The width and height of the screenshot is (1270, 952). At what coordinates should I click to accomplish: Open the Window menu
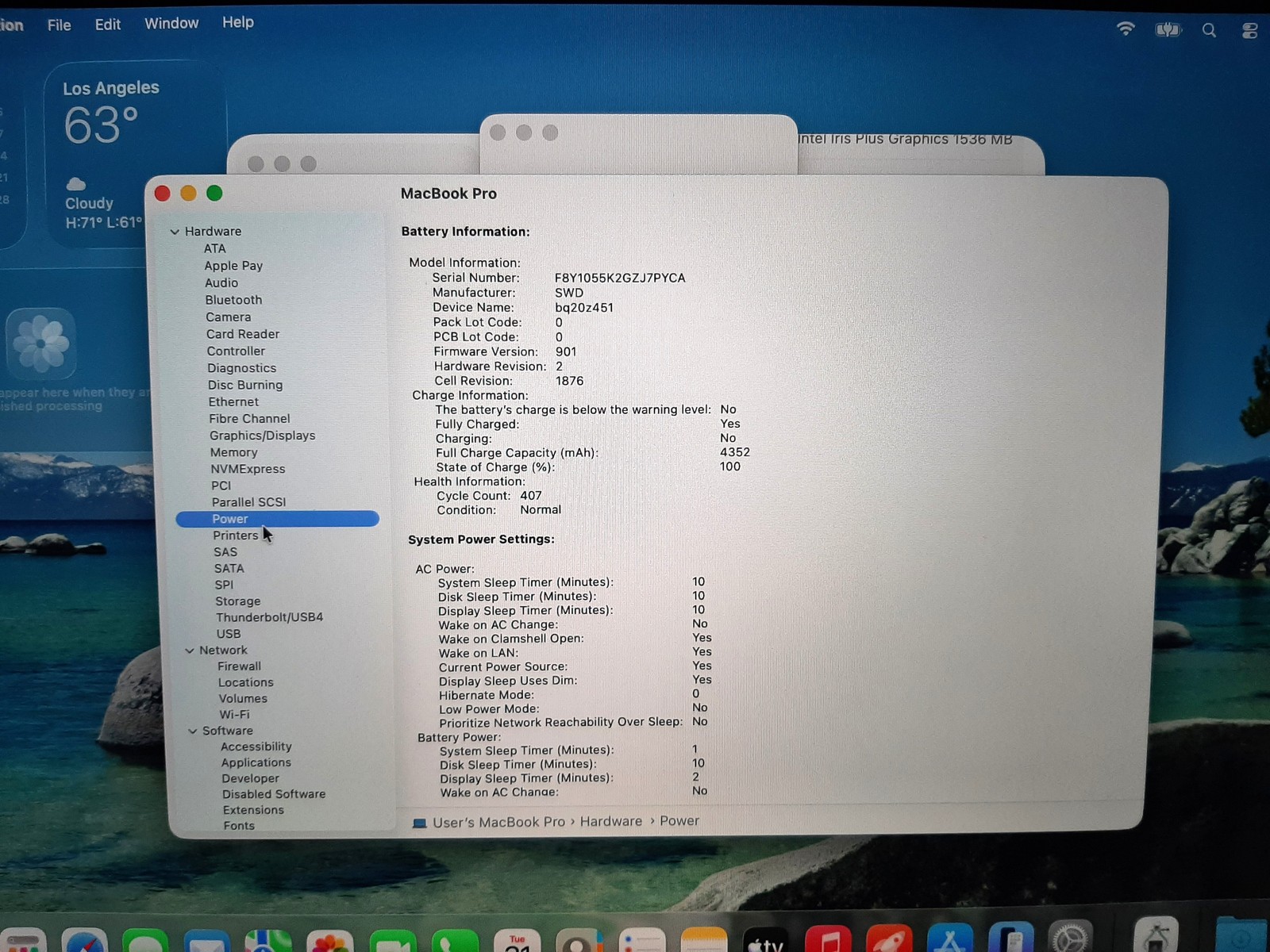click(171, 24)
